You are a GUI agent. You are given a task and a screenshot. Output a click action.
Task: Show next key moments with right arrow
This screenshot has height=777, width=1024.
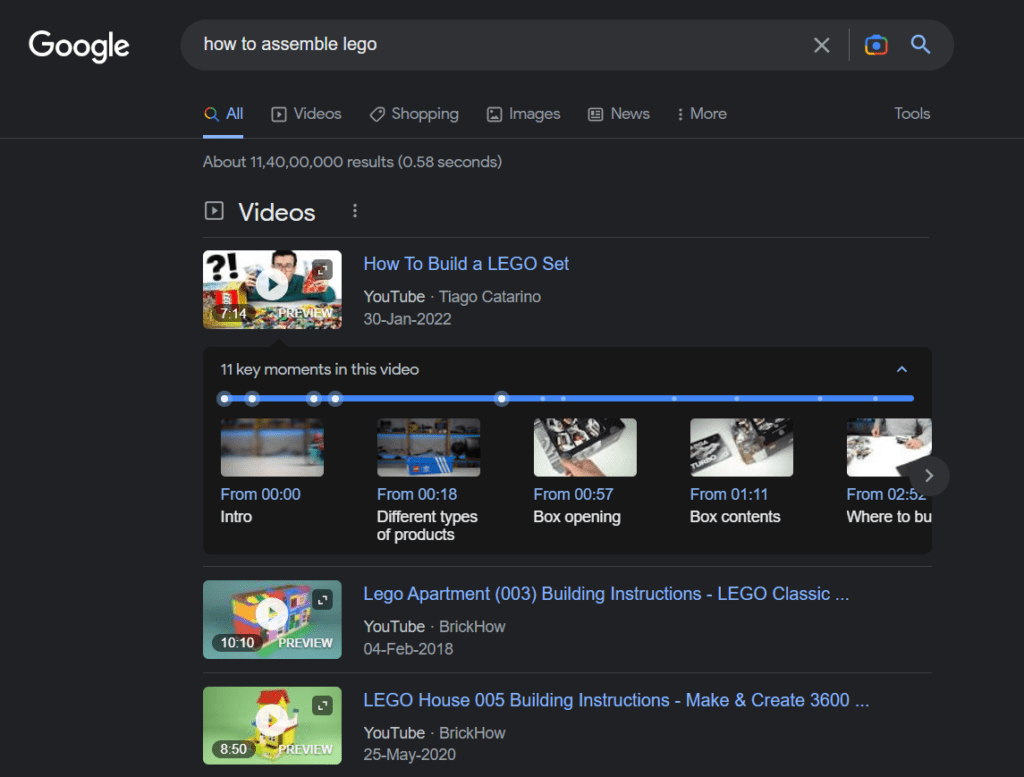tap(928, 476)
